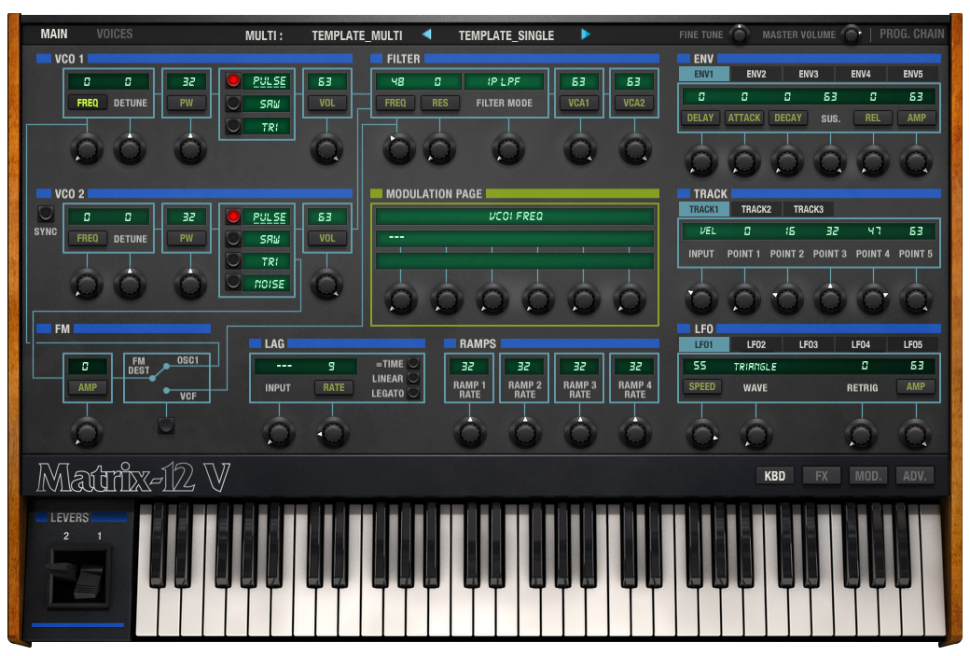Toggle VCO 1 PULSE waveform LED
970x656 pixels.
point(233,80)
